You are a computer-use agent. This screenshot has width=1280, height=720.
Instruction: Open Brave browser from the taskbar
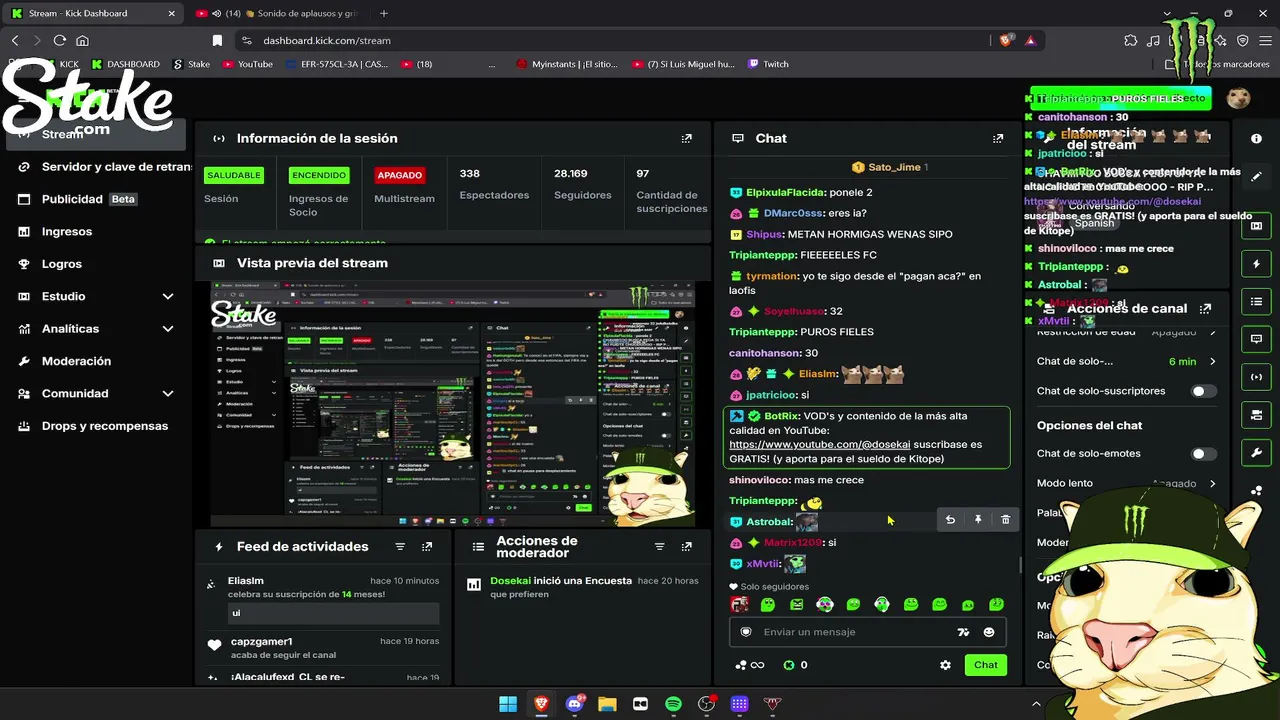(x=541, y=704)
